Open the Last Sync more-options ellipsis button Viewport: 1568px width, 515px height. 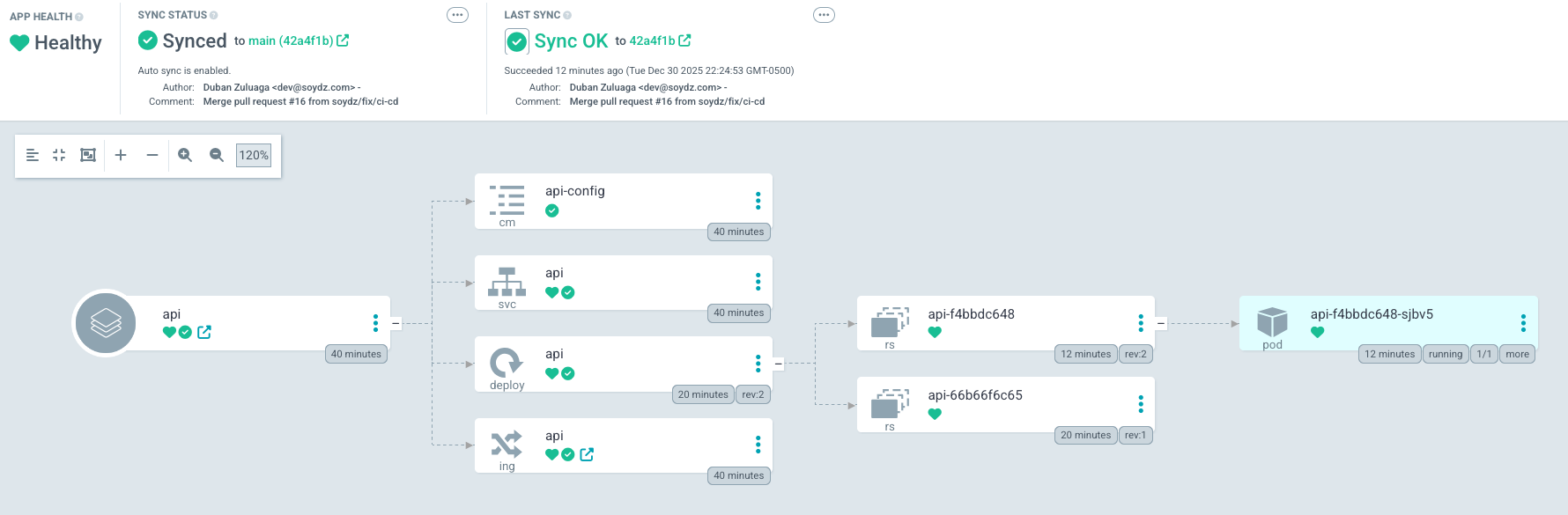tap(824, 15)
